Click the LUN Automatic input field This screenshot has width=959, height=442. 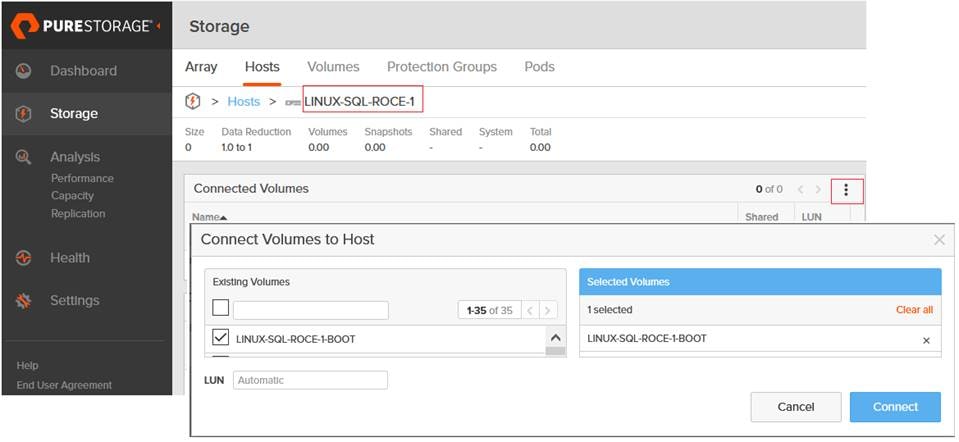pyautogui.click(x=310, y=380)
